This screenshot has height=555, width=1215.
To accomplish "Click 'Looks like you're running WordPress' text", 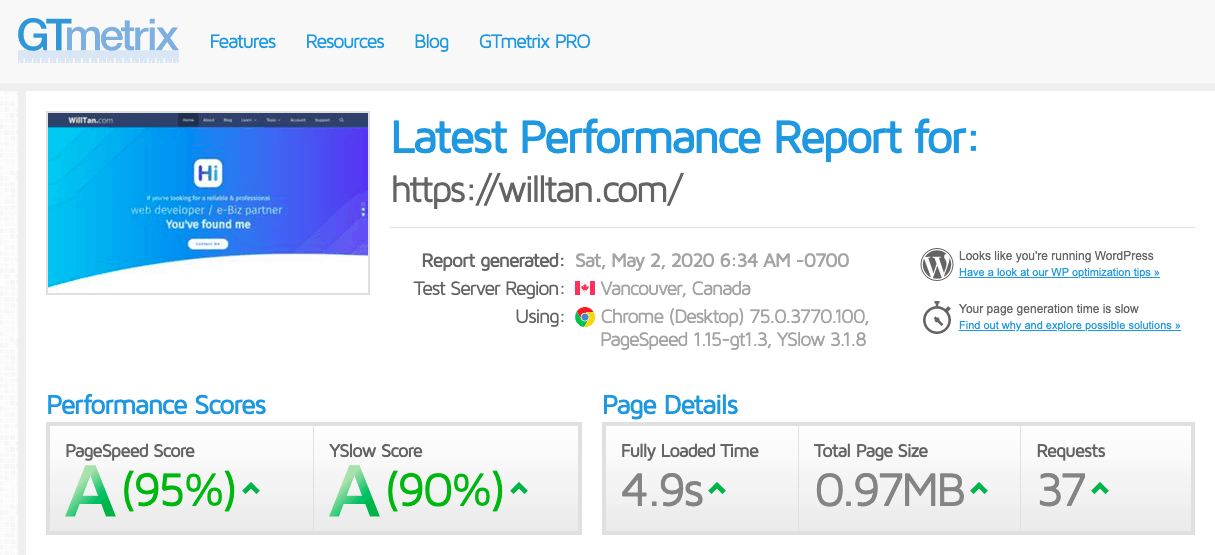I will click(x=1056, y=256).
